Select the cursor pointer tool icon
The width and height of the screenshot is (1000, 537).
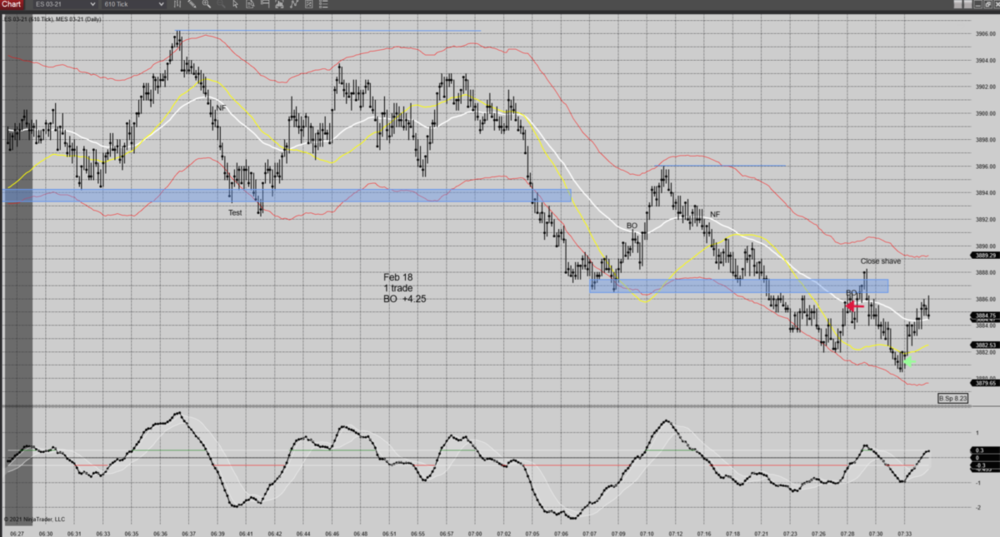[x=234, y=5]
